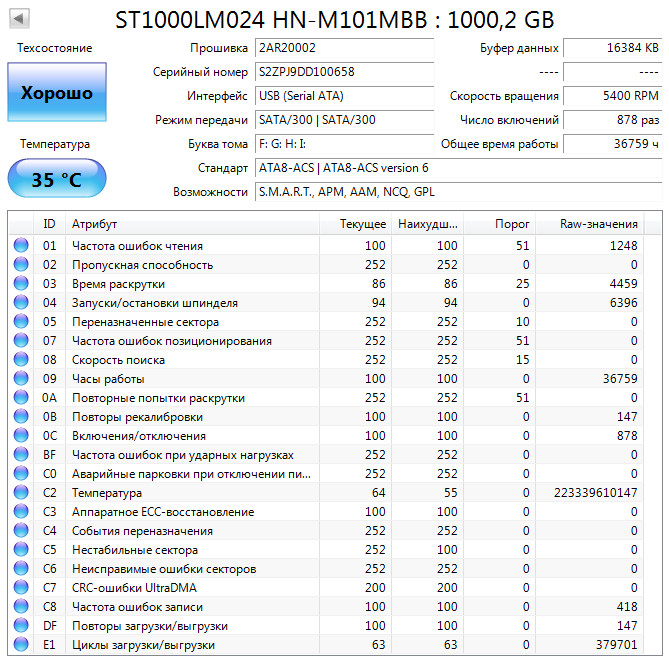The image size is (669, 661).
Task: Click the disk title ST1000LM024 HN-M101MBB
Action: tap(334, 20)
